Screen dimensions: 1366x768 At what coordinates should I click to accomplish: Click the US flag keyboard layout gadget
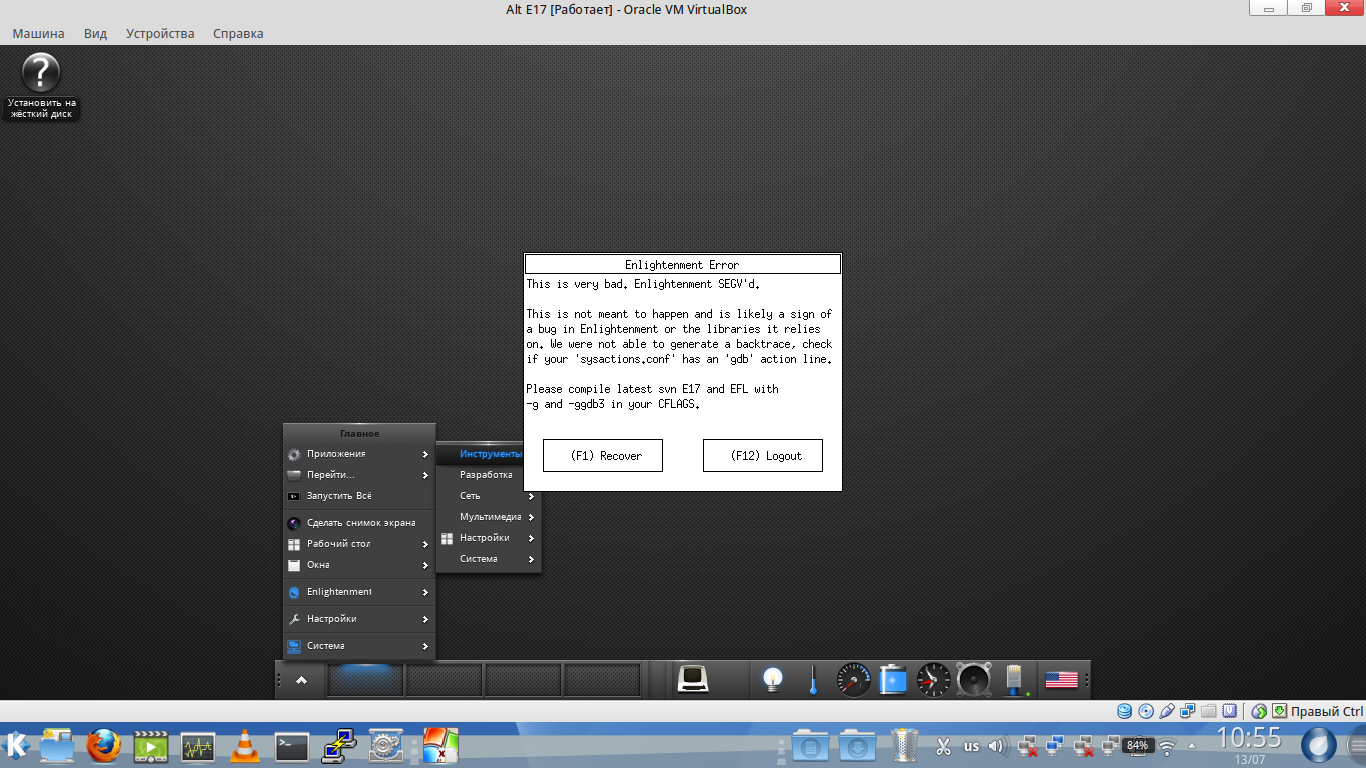pos(1061,680)
